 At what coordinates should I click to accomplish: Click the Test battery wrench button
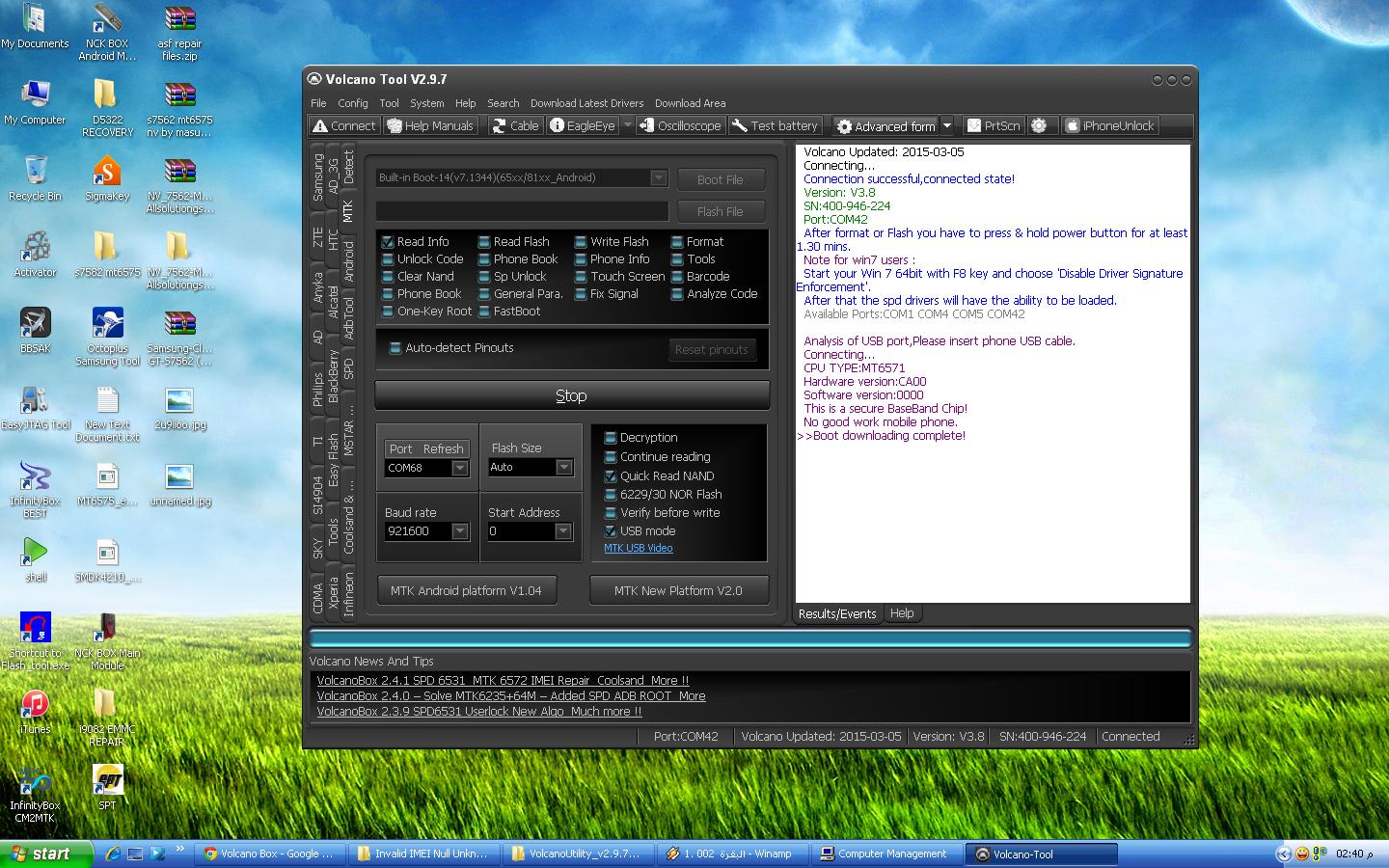(x=775, y=125)
